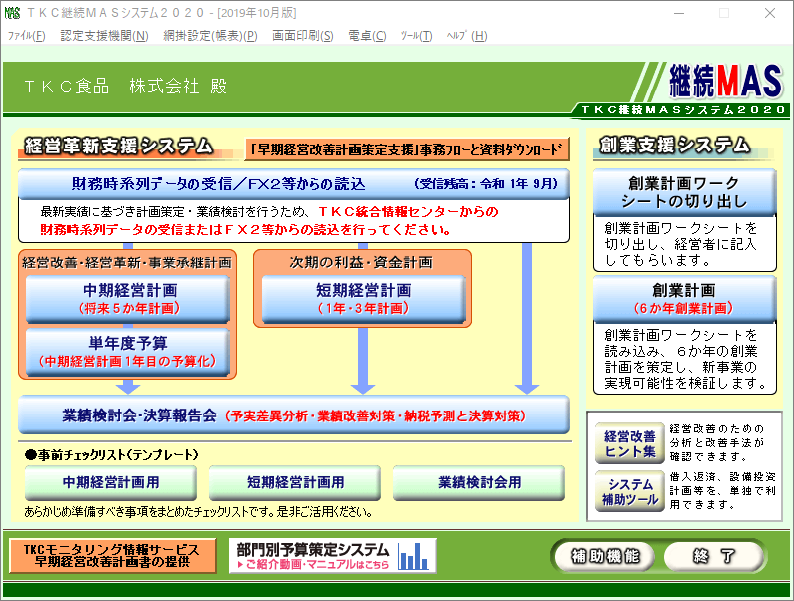Click the 創業支援システム heading

coord(674,145)
